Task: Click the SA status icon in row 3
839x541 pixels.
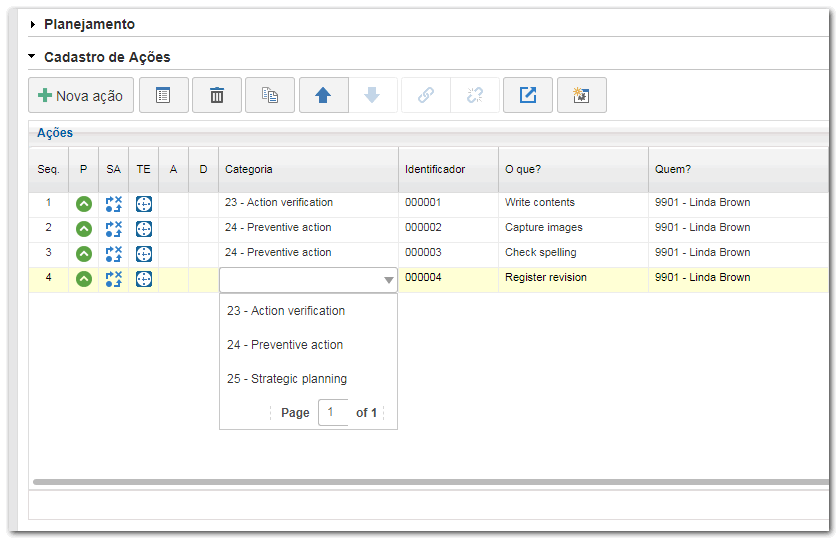Action: [113, 254]
